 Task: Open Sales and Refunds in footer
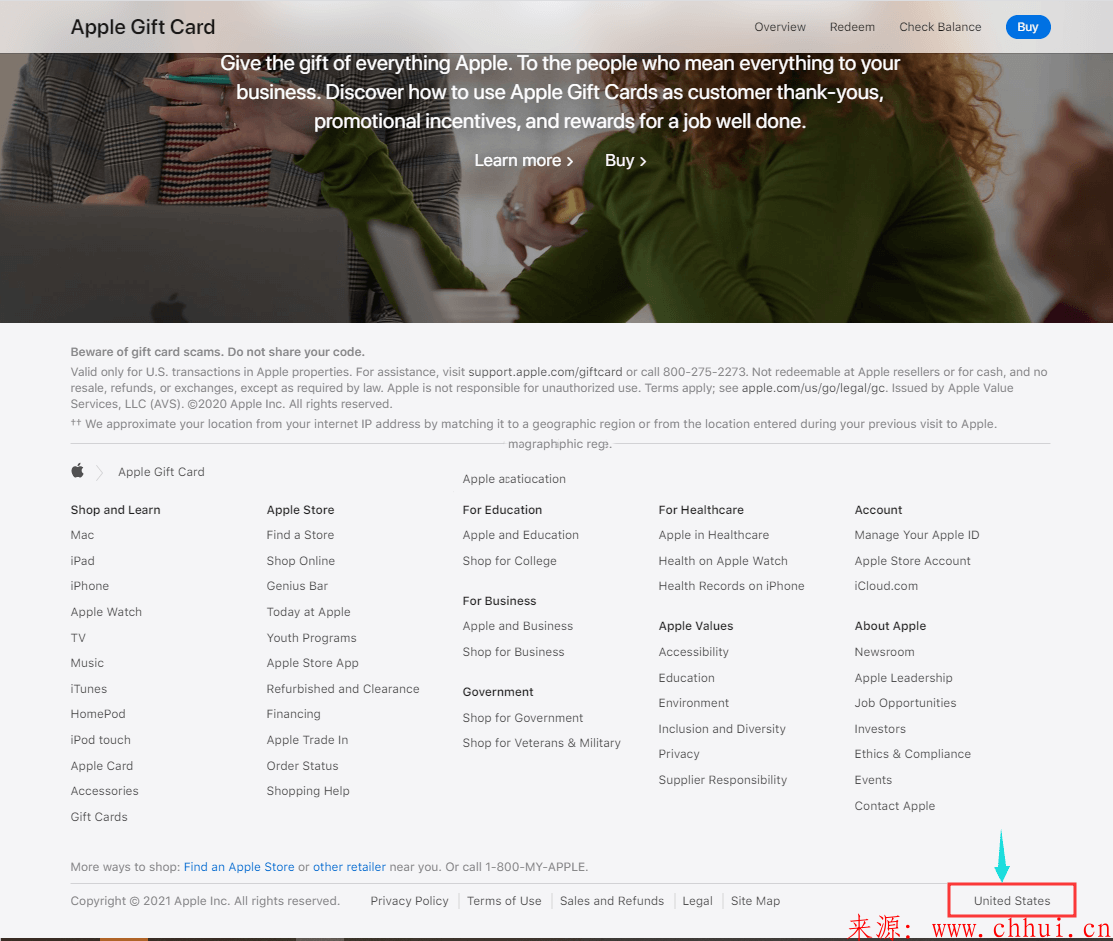pos(612,901)
